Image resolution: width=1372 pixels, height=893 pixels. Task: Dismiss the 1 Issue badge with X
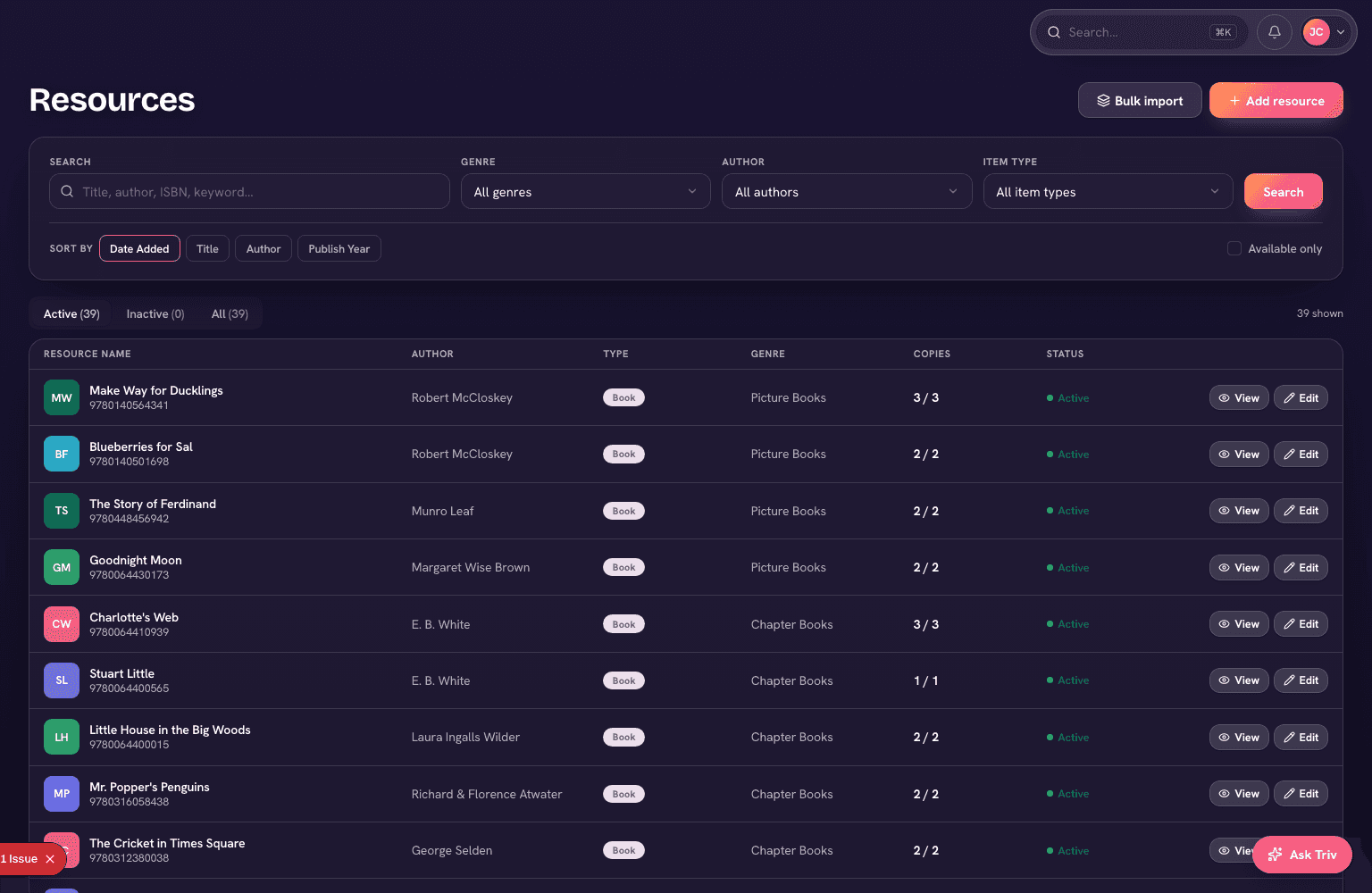point(50,859)
